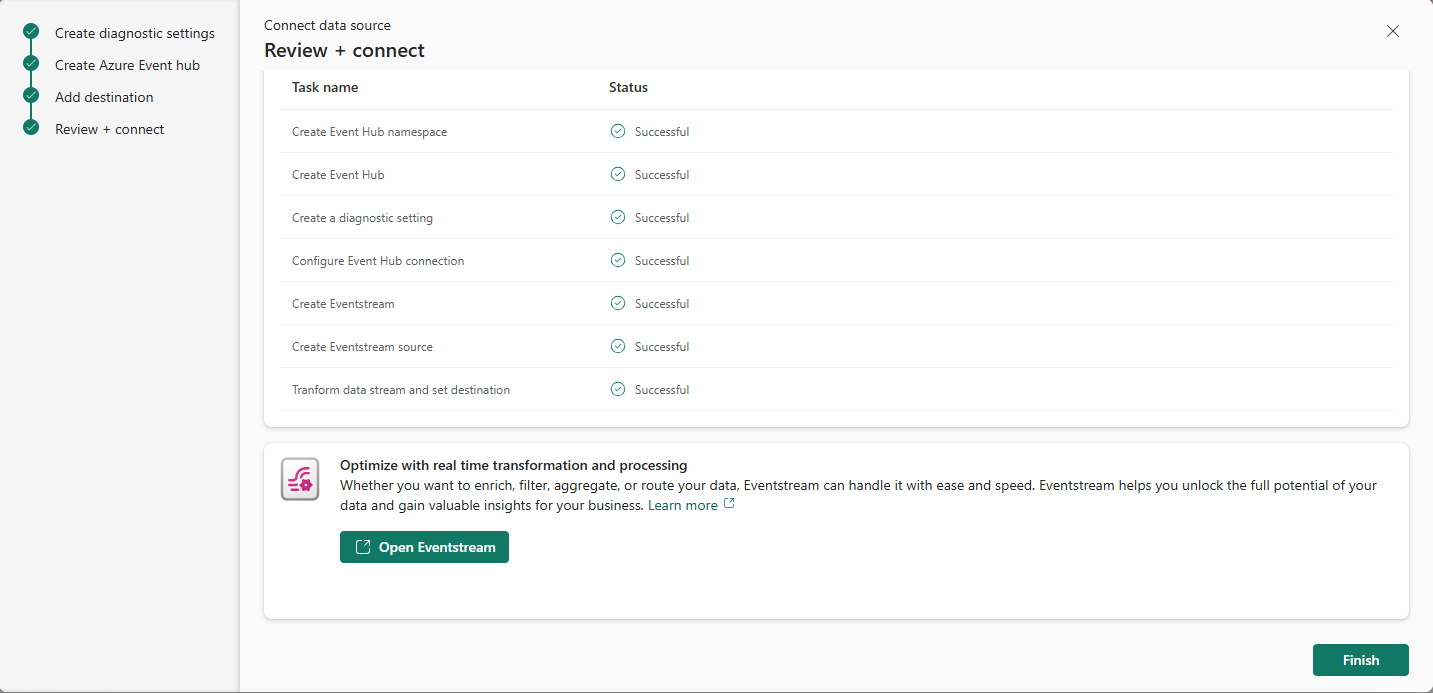Click the Create Event Hub namespace success checkmark
The height and width of the screenshot is (693, 1433).
[x=618, y=131]
